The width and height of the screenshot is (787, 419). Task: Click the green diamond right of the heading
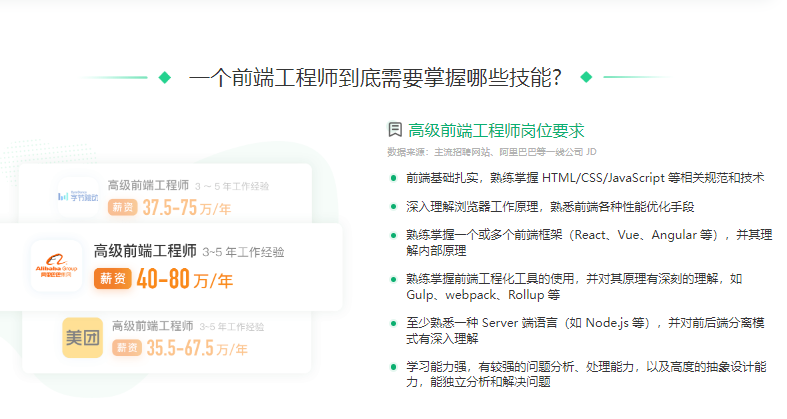pos(586,77)
